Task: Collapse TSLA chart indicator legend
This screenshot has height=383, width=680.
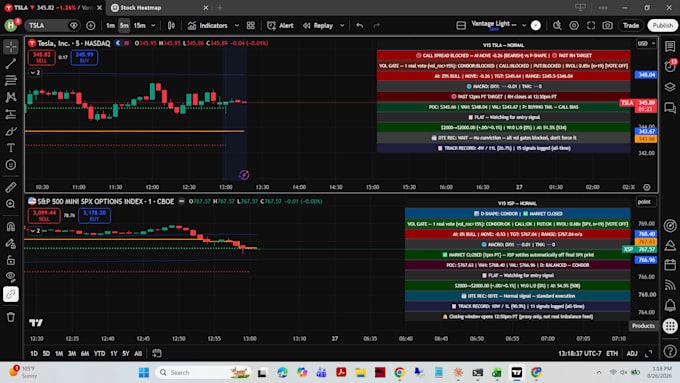Action: click(x=35, y=73)
